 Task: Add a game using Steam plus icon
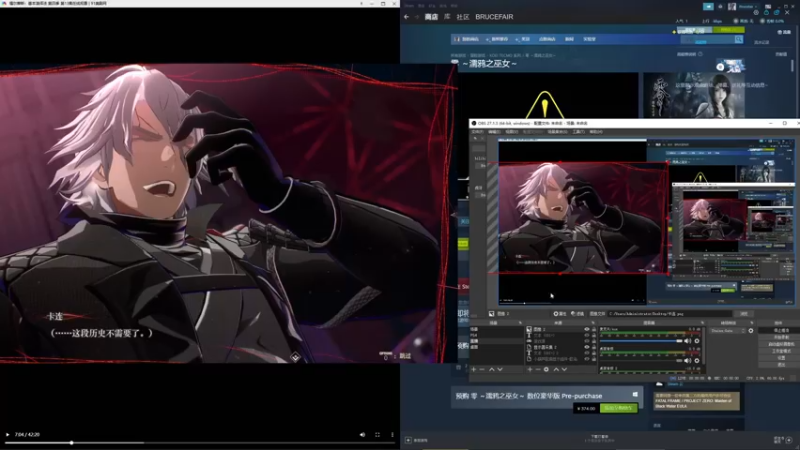click(408, 440)
